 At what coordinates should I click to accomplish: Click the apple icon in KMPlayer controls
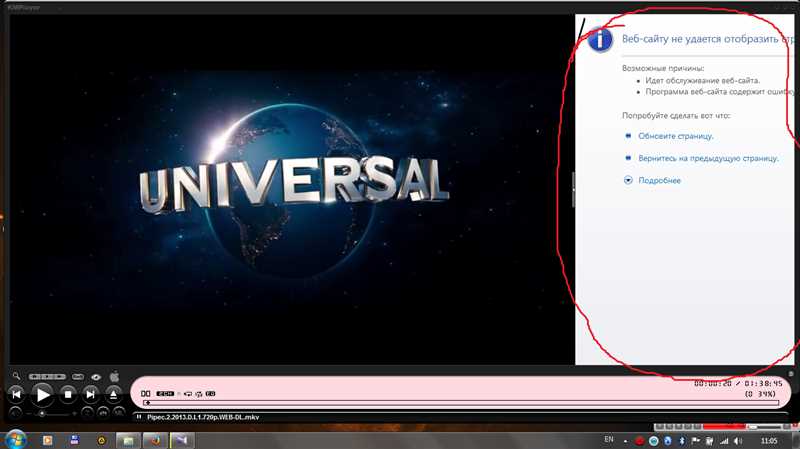click(x=114, y=377)
